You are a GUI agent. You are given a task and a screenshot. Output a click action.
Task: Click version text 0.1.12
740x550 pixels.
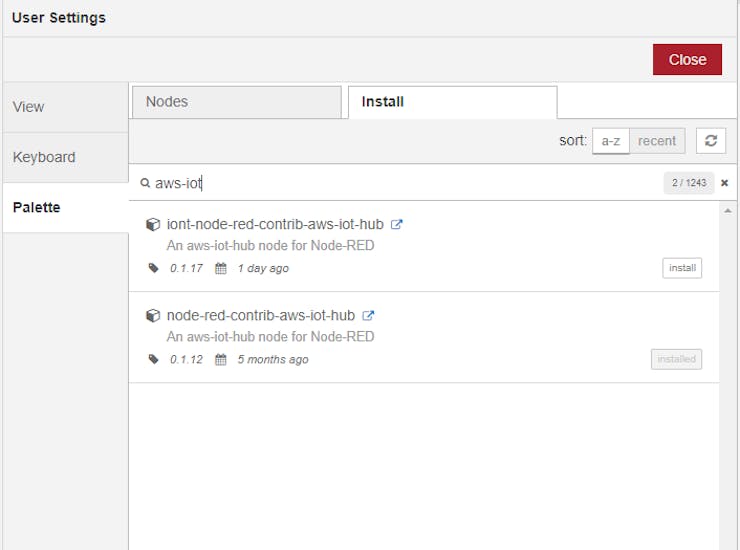(186, 359)
